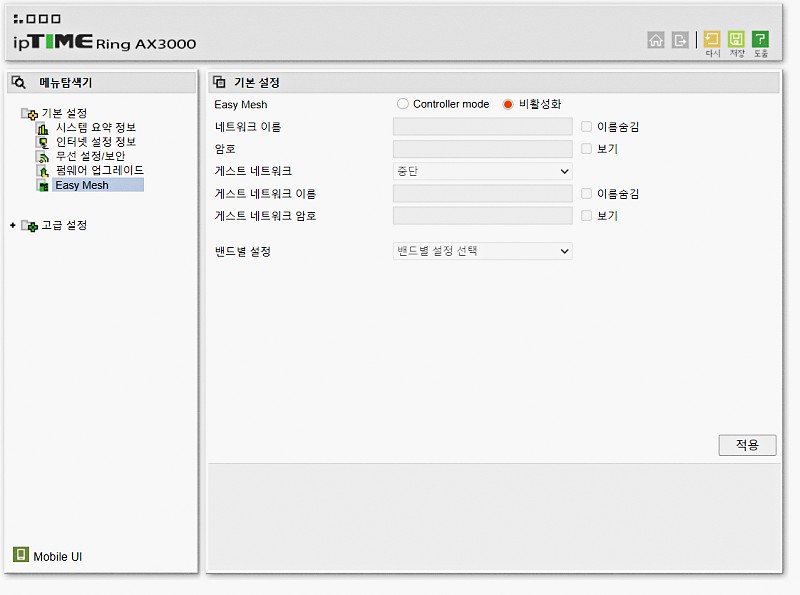Viewport: 800px width, 595px height.
Task: Click the logout icon in header
Action: click(681, 40)
